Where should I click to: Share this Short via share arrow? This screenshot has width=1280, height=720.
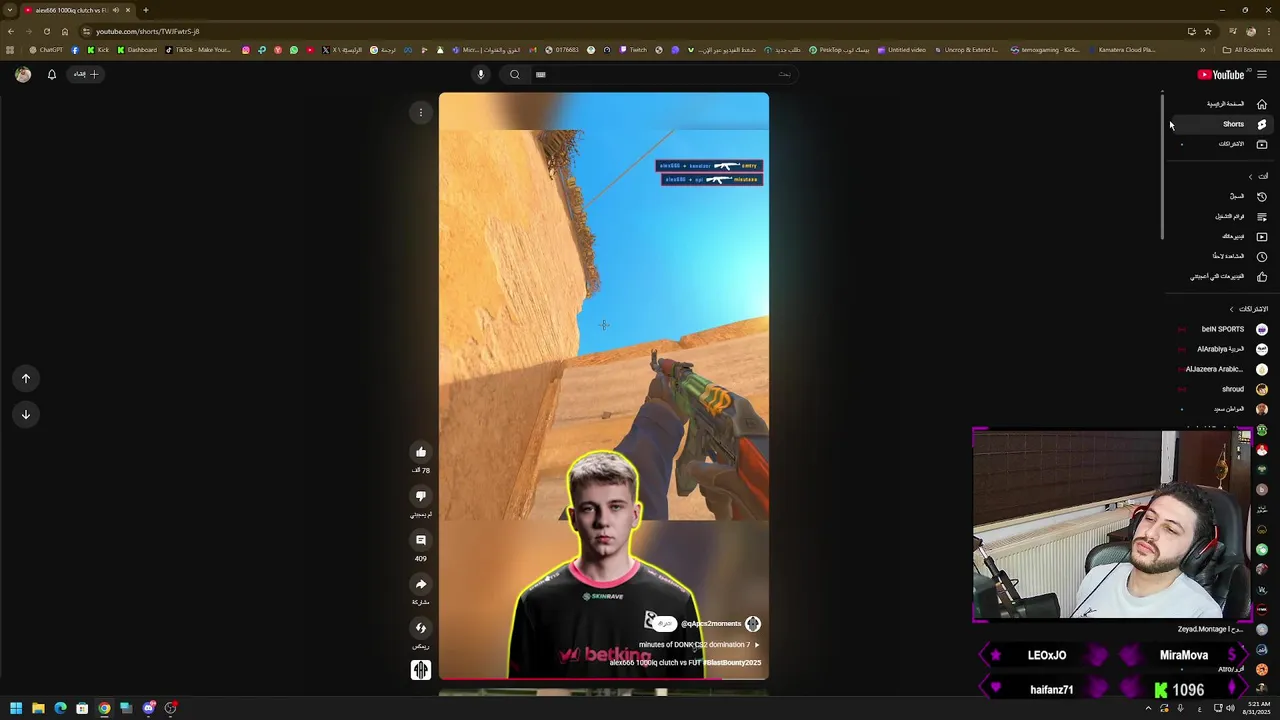[421, 584]
